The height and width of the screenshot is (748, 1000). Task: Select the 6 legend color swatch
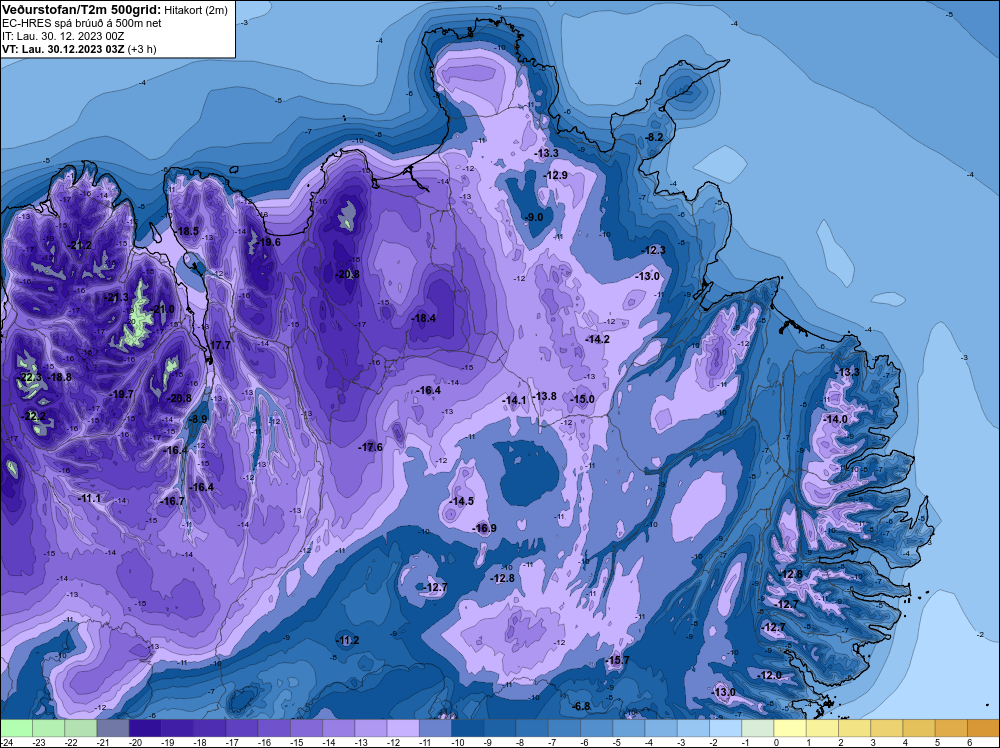pyautogui.click(x=983, y=728)
